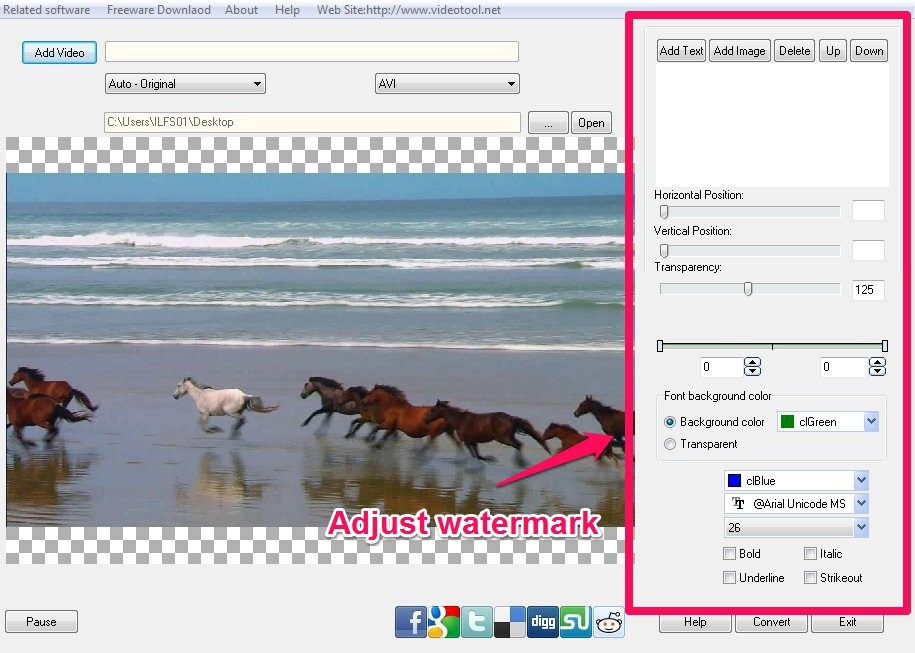Image resolution: width=915 pixels, height=653 pixels.
Task: Enable the Bold checkbox
Action: click(x=730, y=554)
